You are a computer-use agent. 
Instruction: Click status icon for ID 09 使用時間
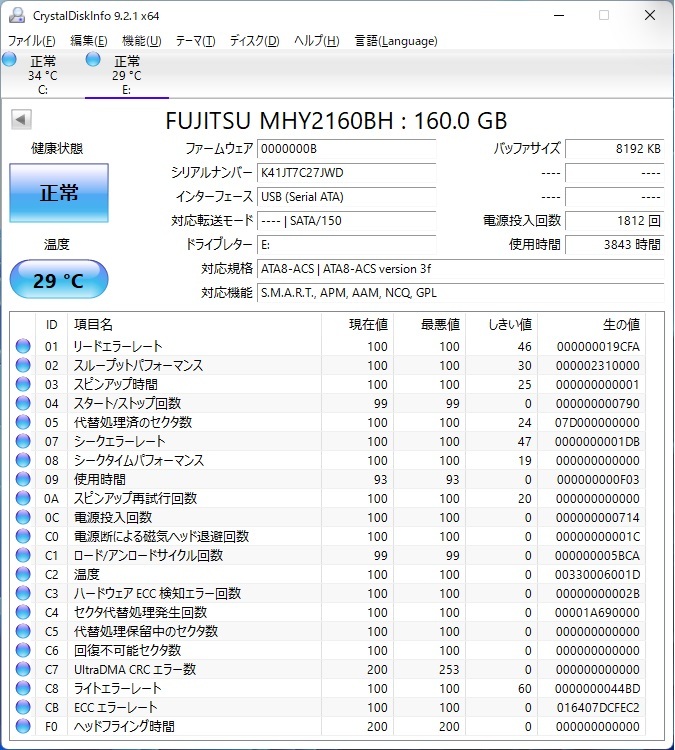(x=23, y=479)
